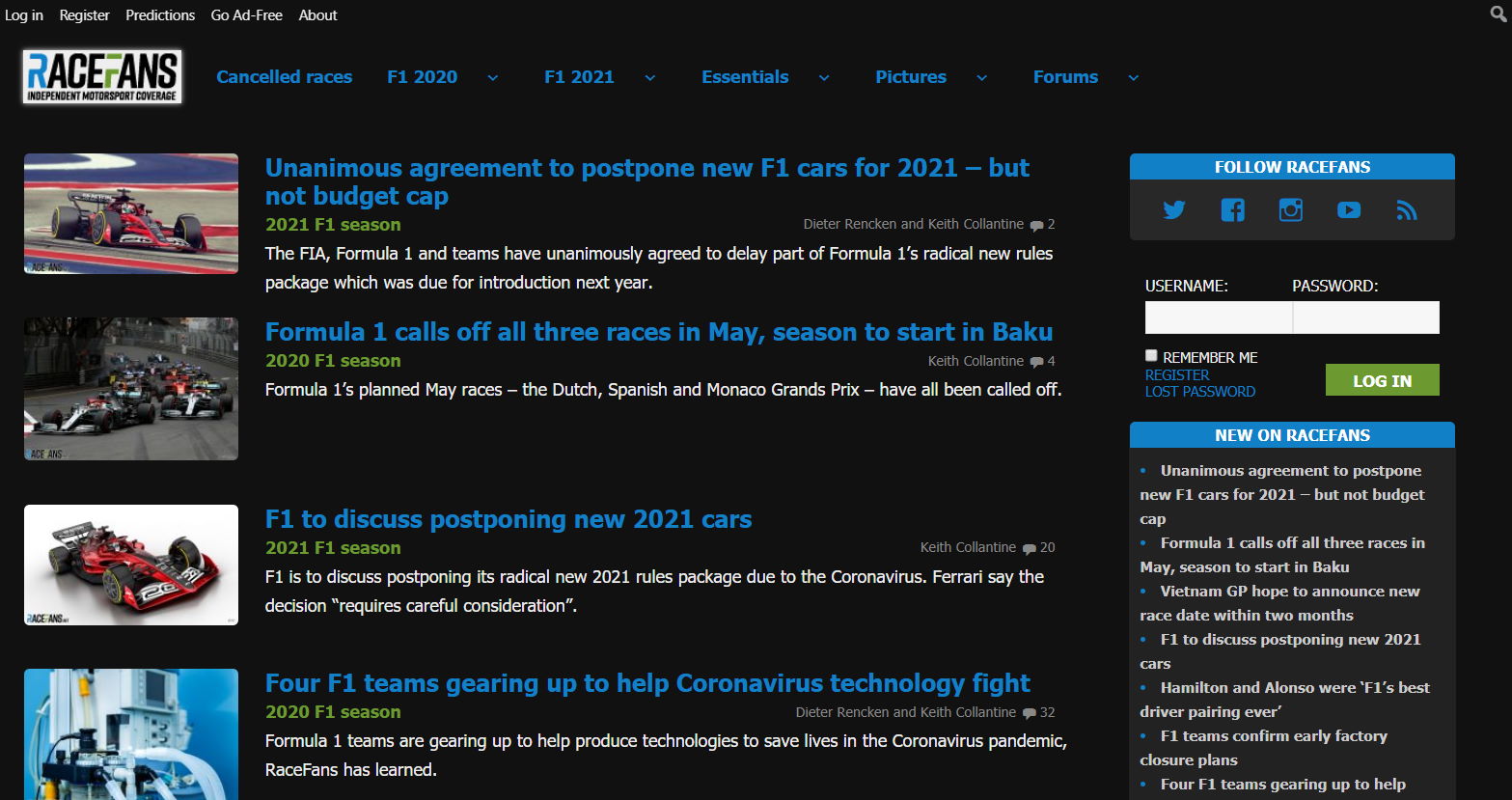Open the Pictures menu item
1512x800 pixels.
coord(911,77)
